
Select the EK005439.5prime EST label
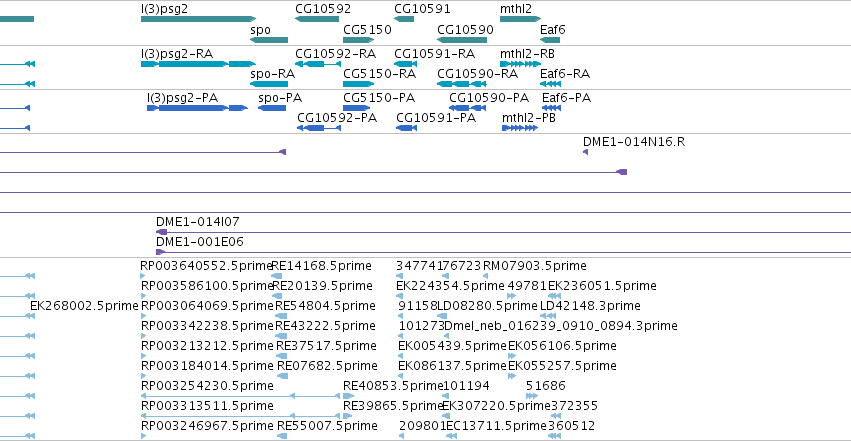tap(452, 346)
